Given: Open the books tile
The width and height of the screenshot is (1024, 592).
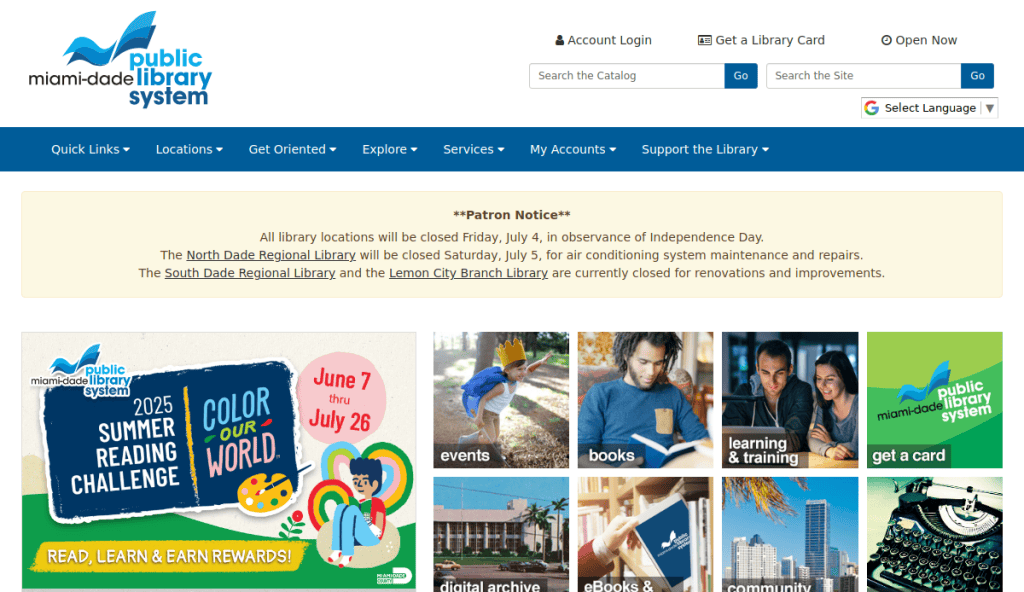Looking at the screenshot, I should tap(645, 400).
